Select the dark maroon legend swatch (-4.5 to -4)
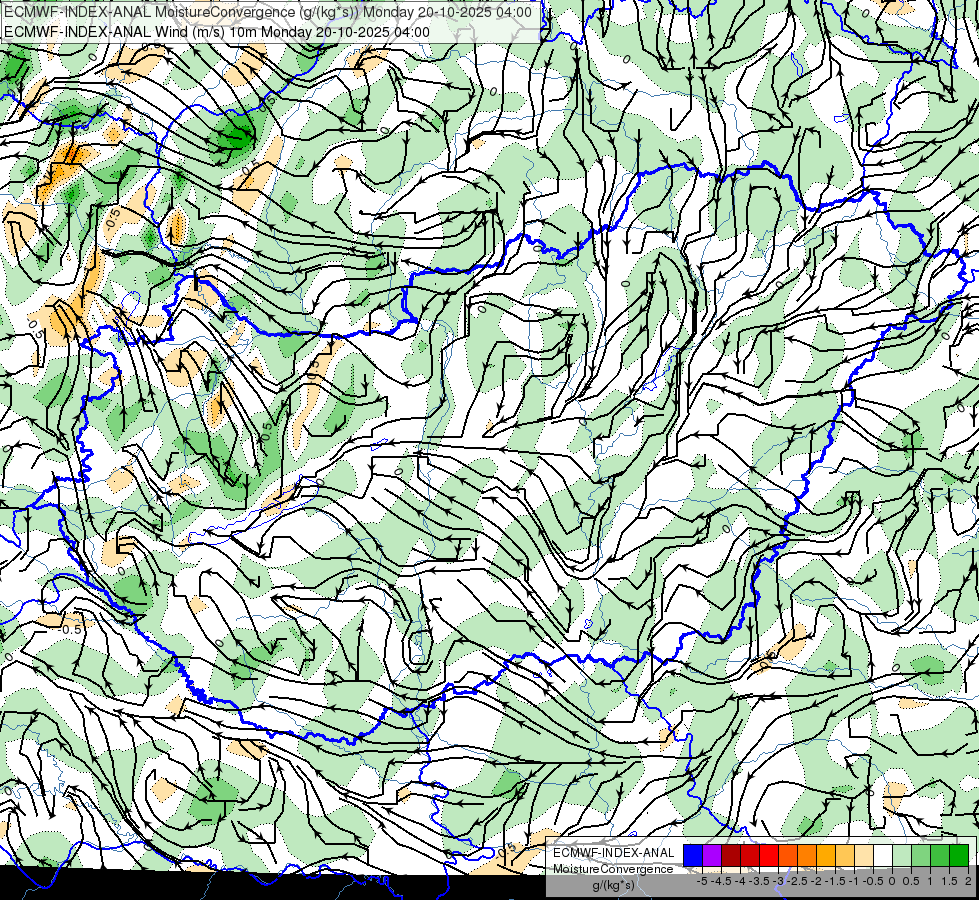979x900 pixels. [x=731, y=856]
